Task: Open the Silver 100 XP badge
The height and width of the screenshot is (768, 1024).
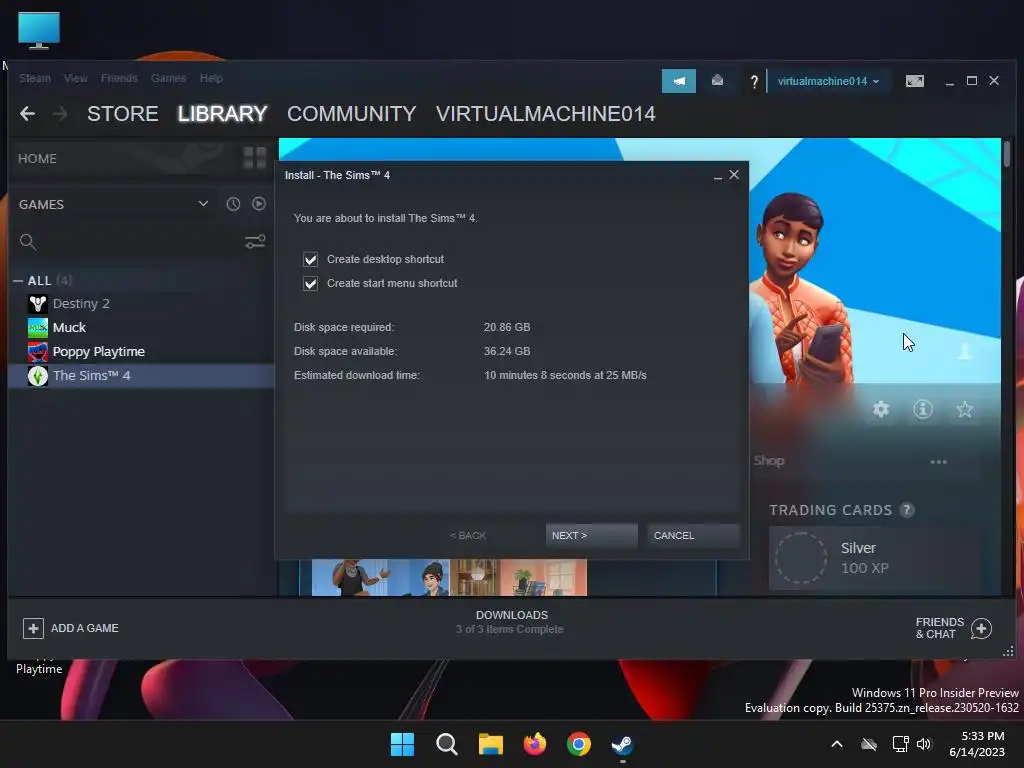Action: pos(874,558)
